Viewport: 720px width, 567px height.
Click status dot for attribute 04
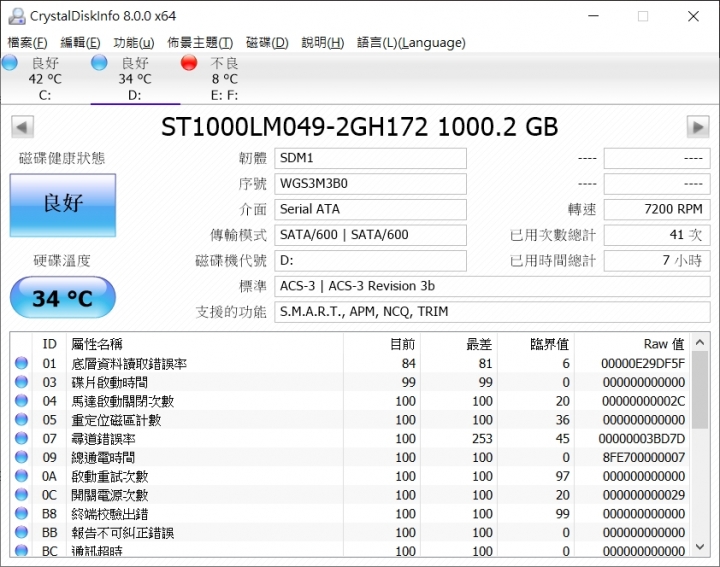pos(21,401)
